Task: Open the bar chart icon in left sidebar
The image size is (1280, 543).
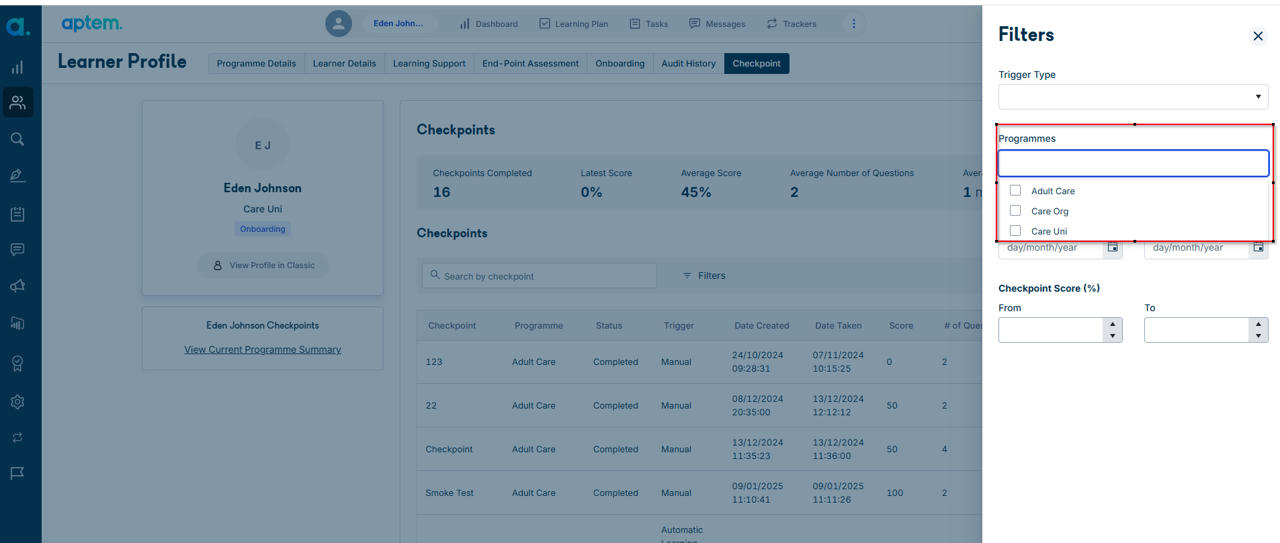Action: coord(17,67)
